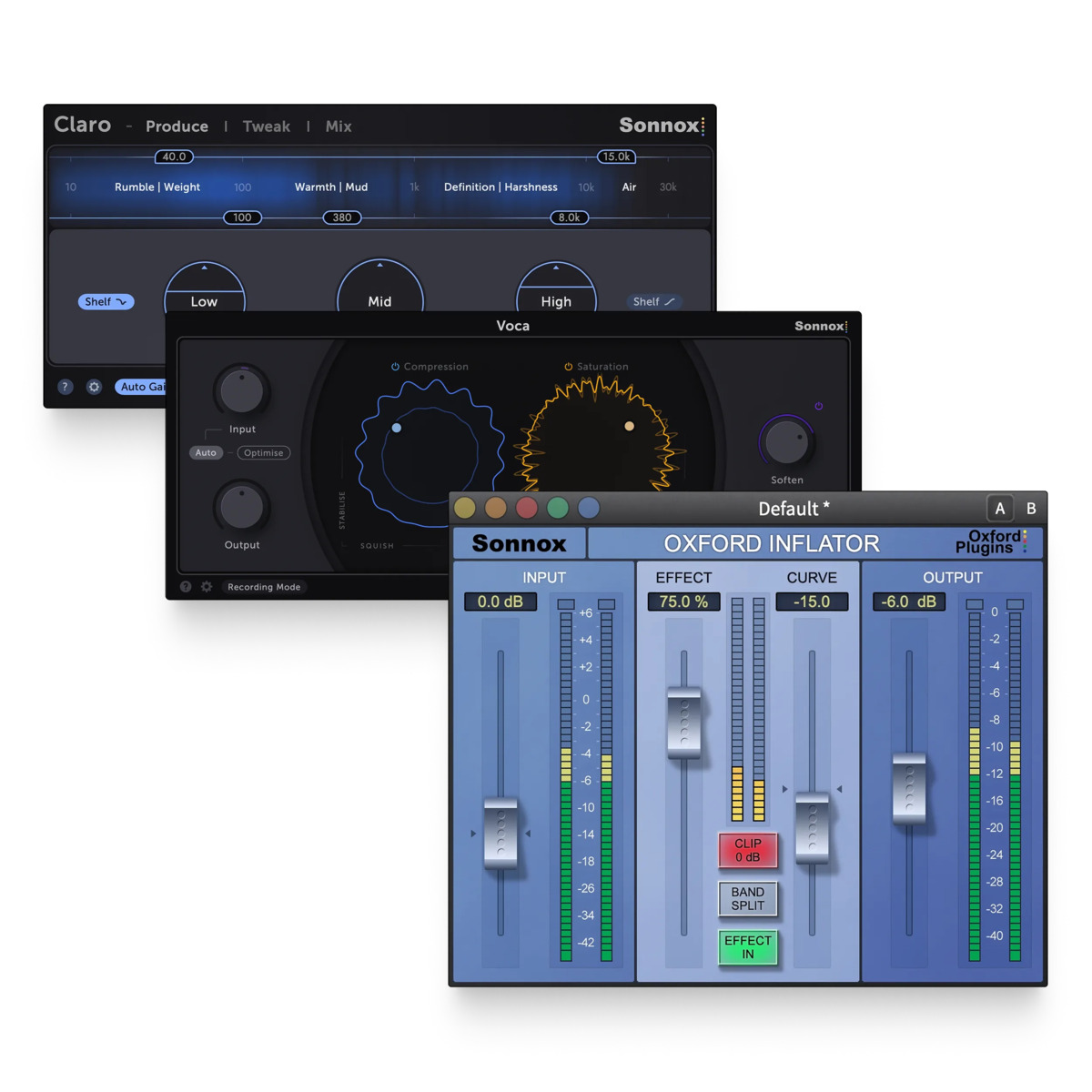Click the -6.0 dB output value field
The image size is (1092, 1092).
click(909, 602)
